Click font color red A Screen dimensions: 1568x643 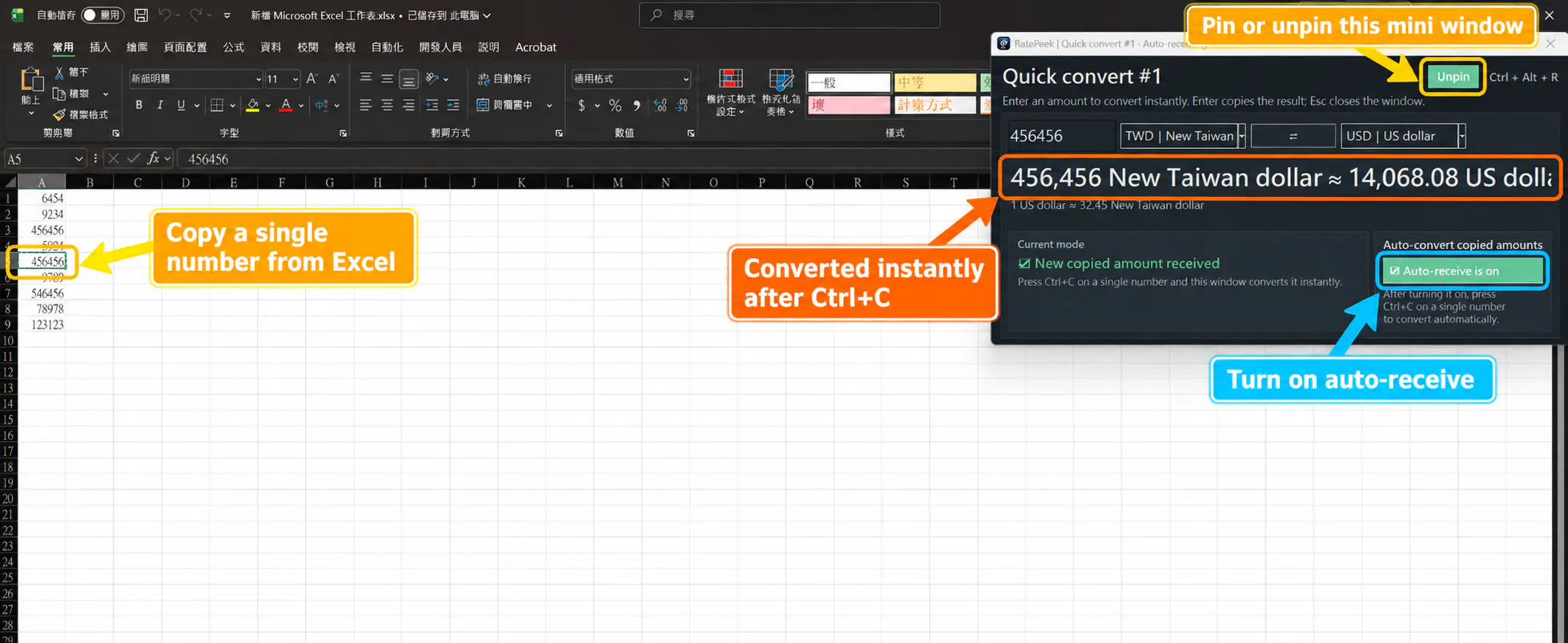coord(286,105)
